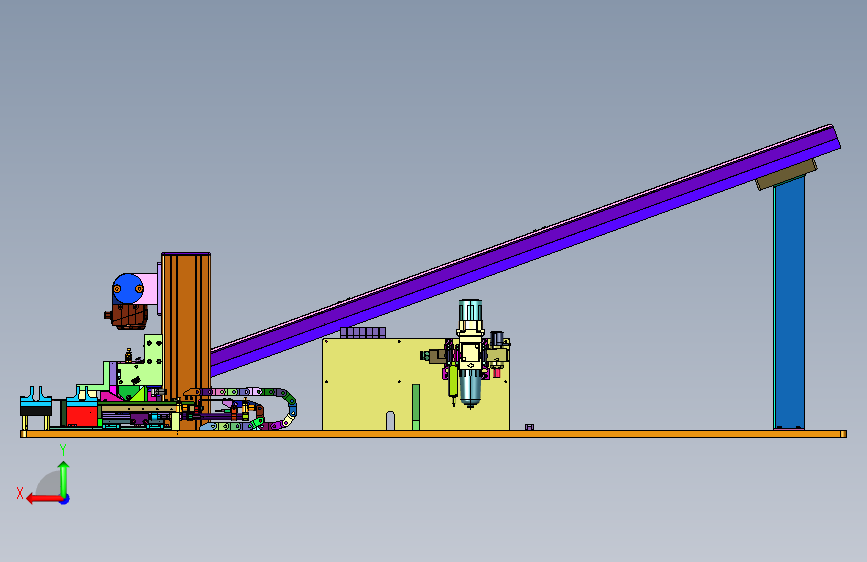Select the red block near the base
Screen dimensions: 867x562
click(x=82, y=415)
